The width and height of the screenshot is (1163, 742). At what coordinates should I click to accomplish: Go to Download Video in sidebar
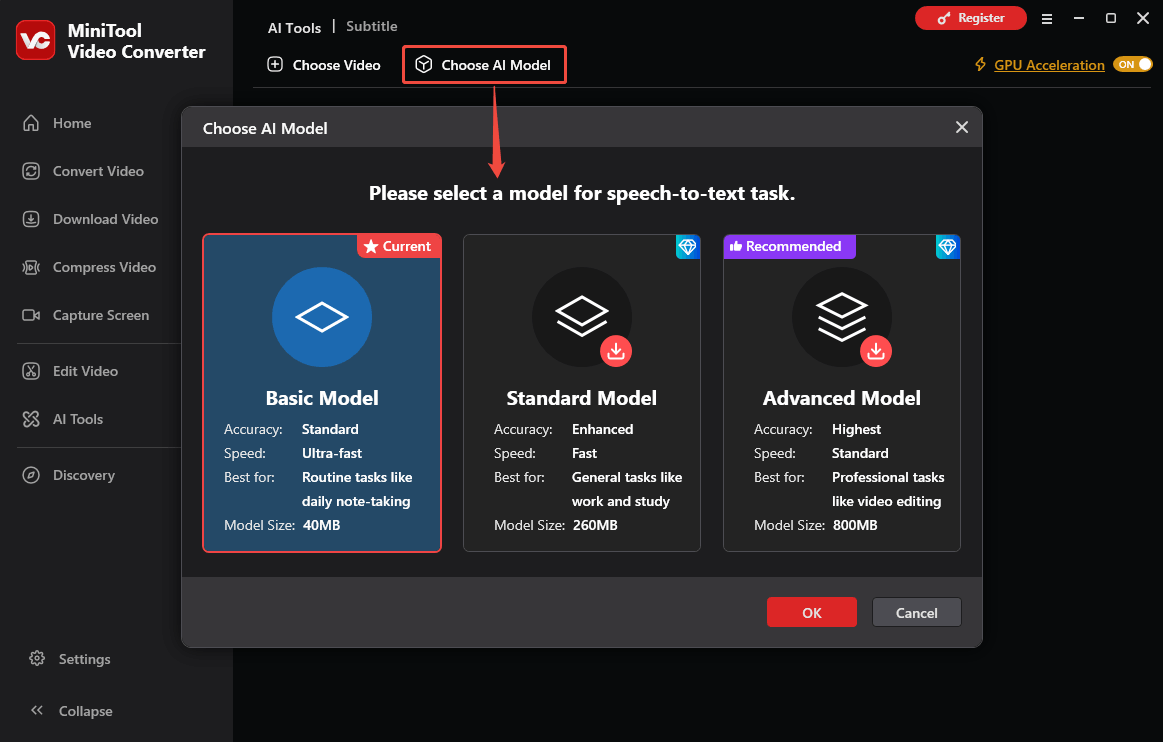tap(90, 220)
